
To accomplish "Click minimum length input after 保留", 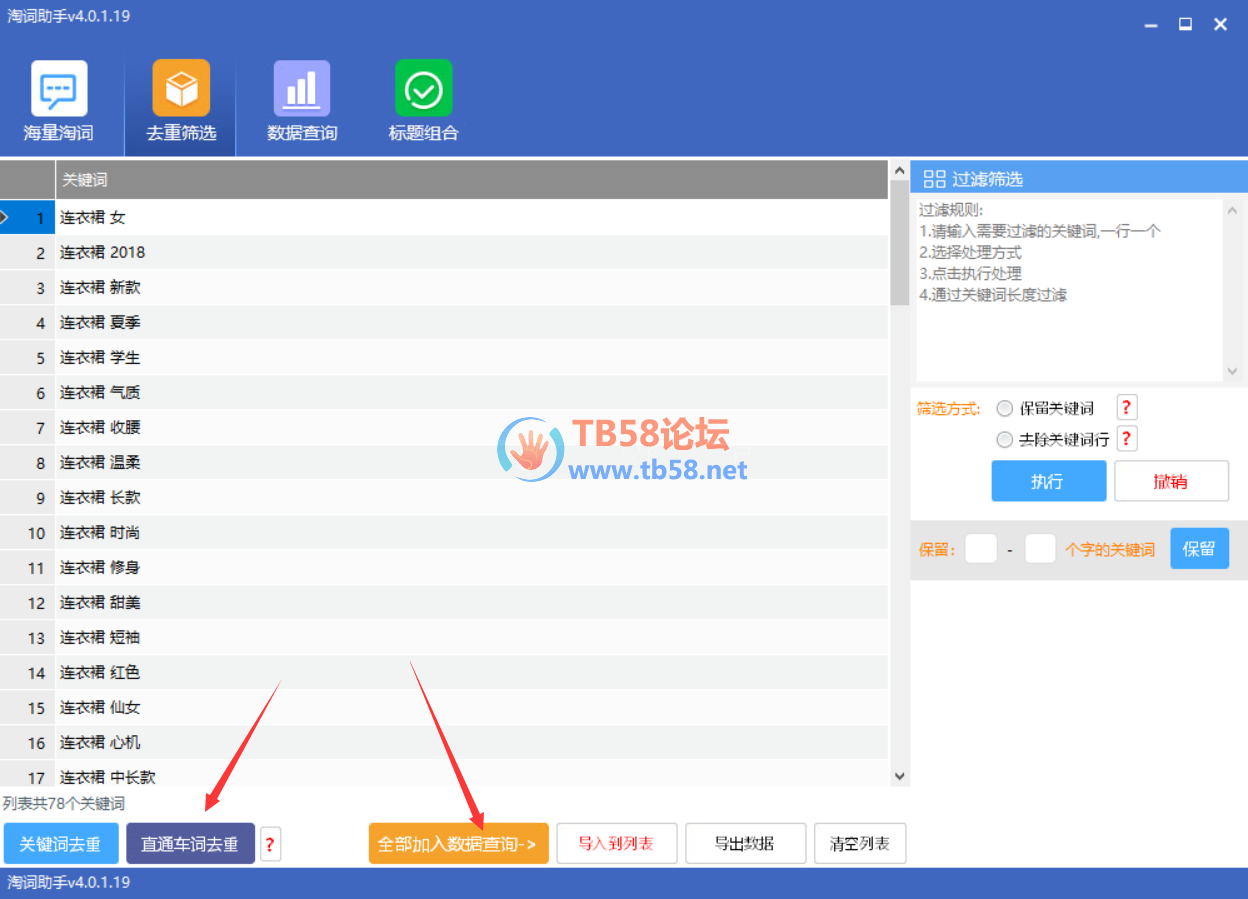I will coord(980,549).
